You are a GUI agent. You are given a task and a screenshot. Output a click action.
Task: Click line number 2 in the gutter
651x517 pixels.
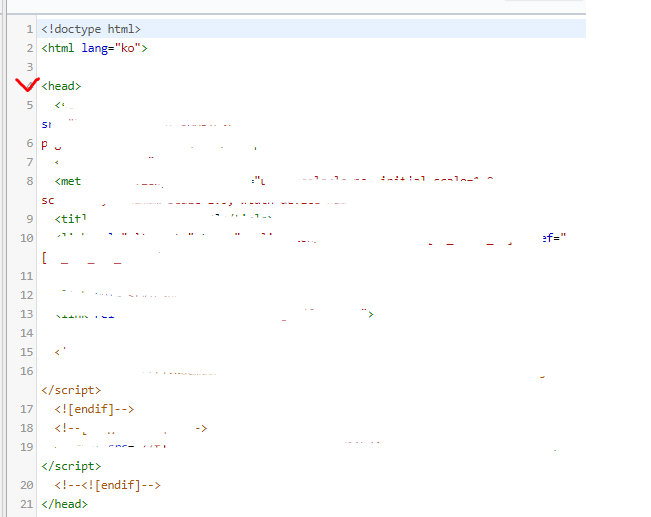pos(29,48)
